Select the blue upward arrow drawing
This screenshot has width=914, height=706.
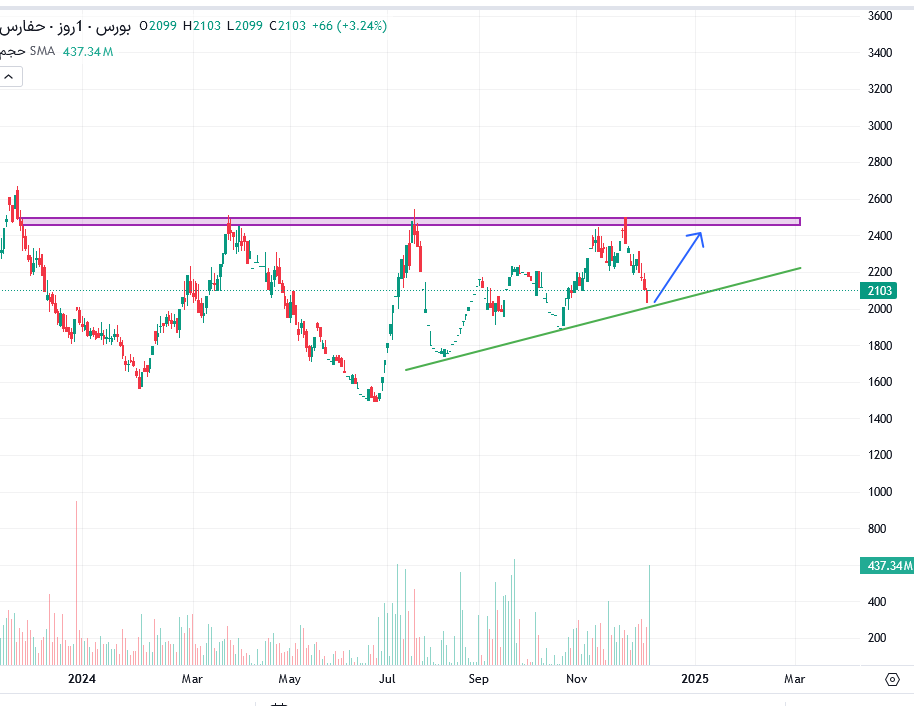click(679, 267)
